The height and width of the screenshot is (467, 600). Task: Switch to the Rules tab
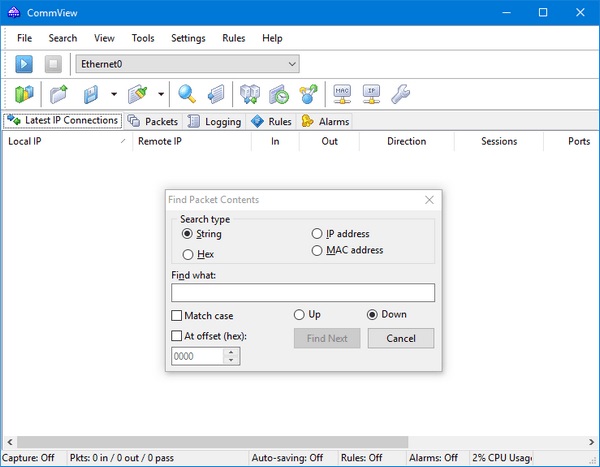(271, 121)
